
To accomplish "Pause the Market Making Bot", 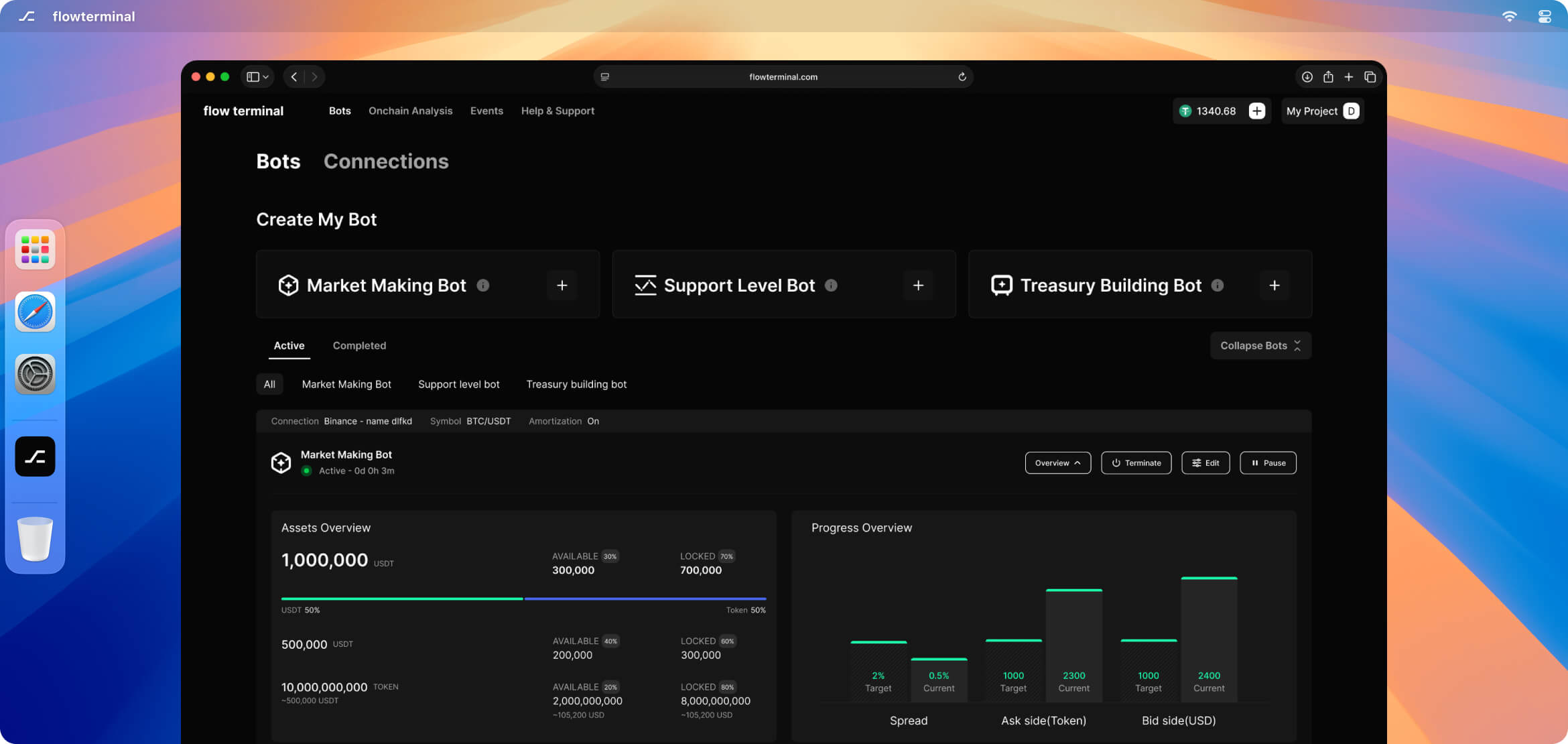I will coord(1268,463).
